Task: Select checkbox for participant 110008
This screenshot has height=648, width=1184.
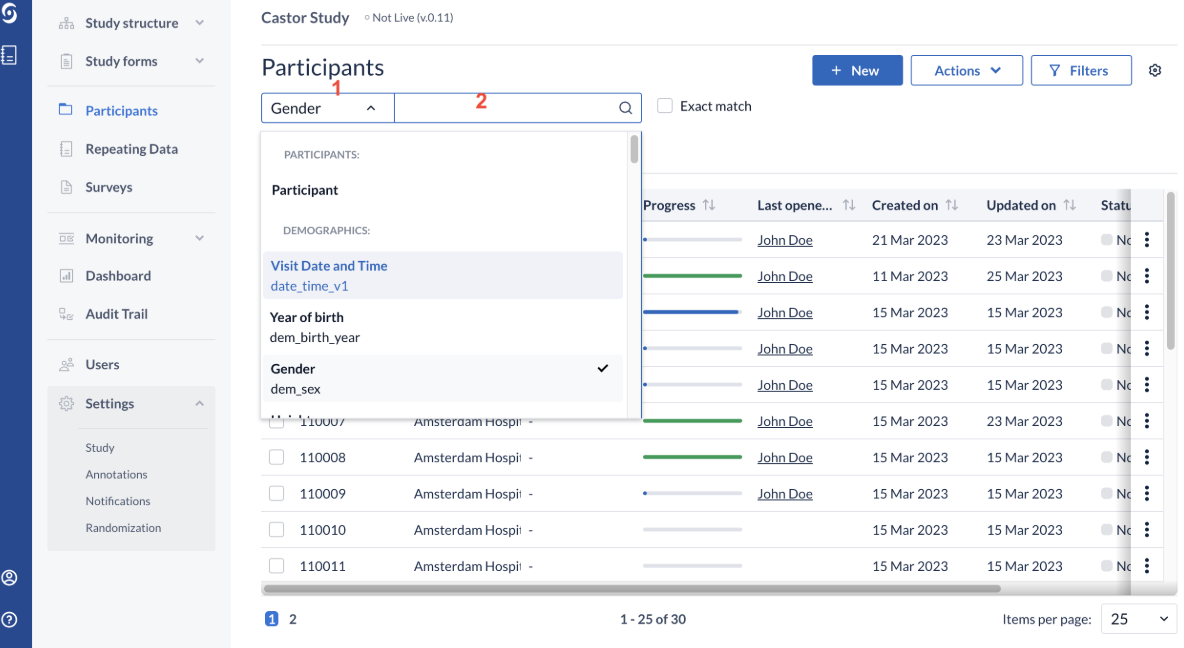Action: point(276,458)
